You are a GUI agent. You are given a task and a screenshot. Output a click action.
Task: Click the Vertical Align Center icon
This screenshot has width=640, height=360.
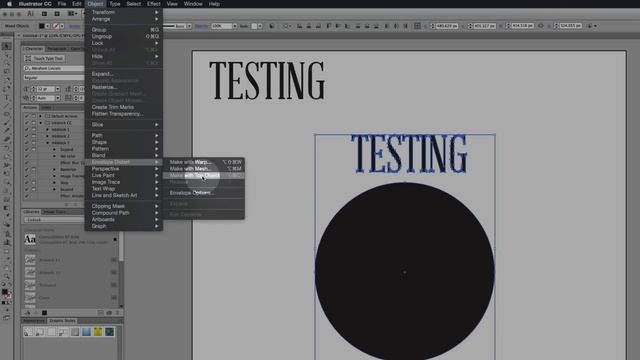[338, 26]
